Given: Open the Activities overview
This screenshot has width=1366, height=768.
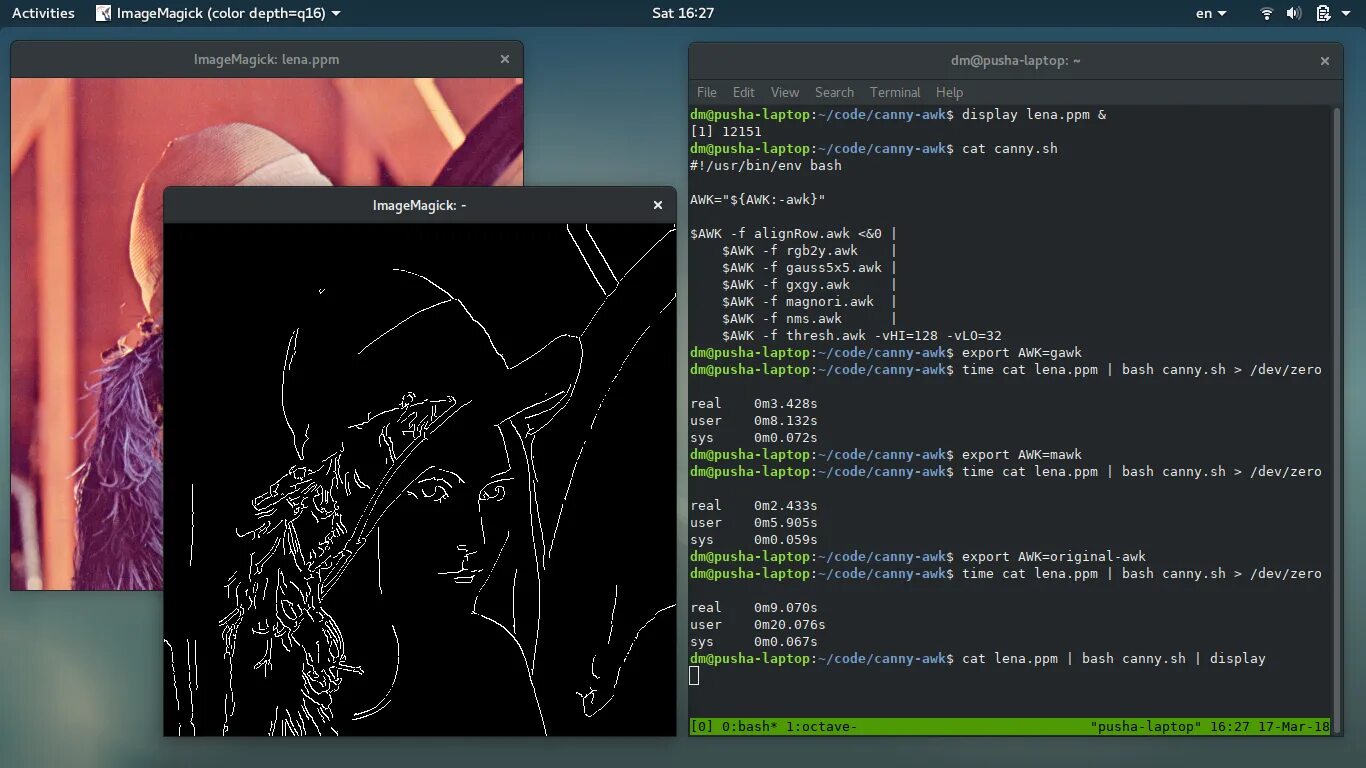Looking at the screenshot, I should [x=43, y=13].
